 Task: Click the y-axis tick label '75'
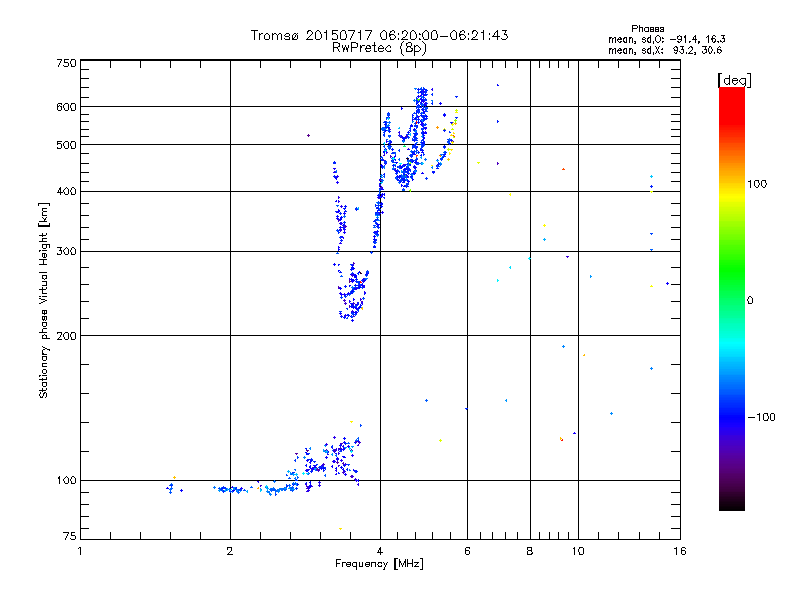click(x=70, y=536)
